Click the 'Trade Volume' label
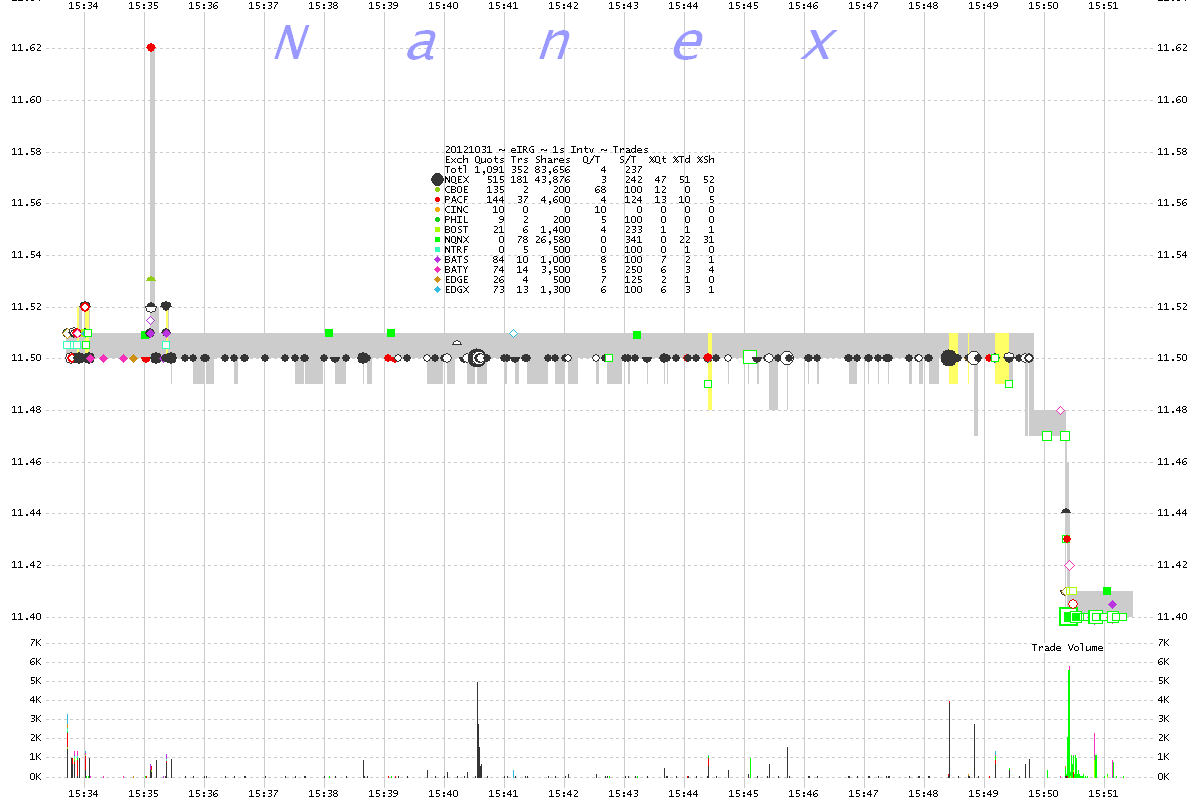 coord(1068,648)
